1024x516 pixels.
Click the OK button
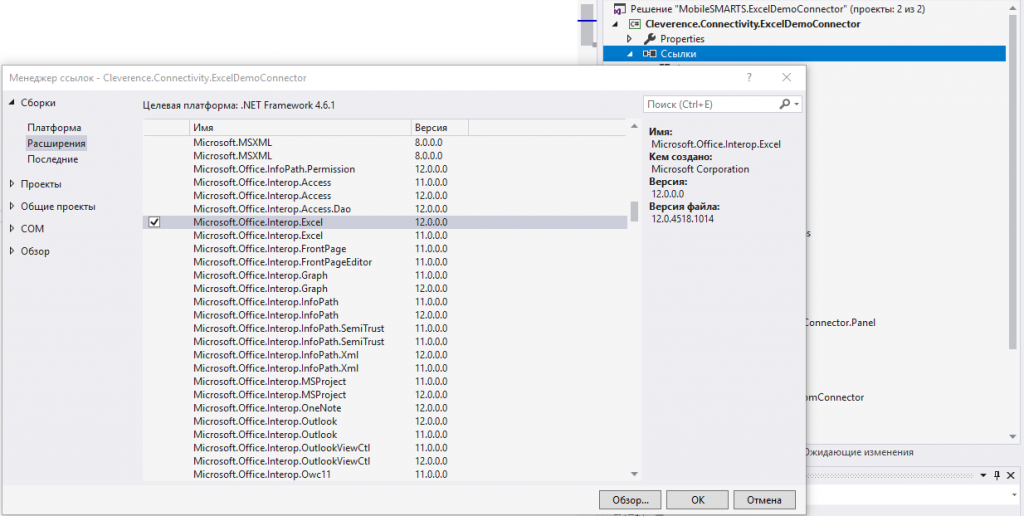[697, 500]
